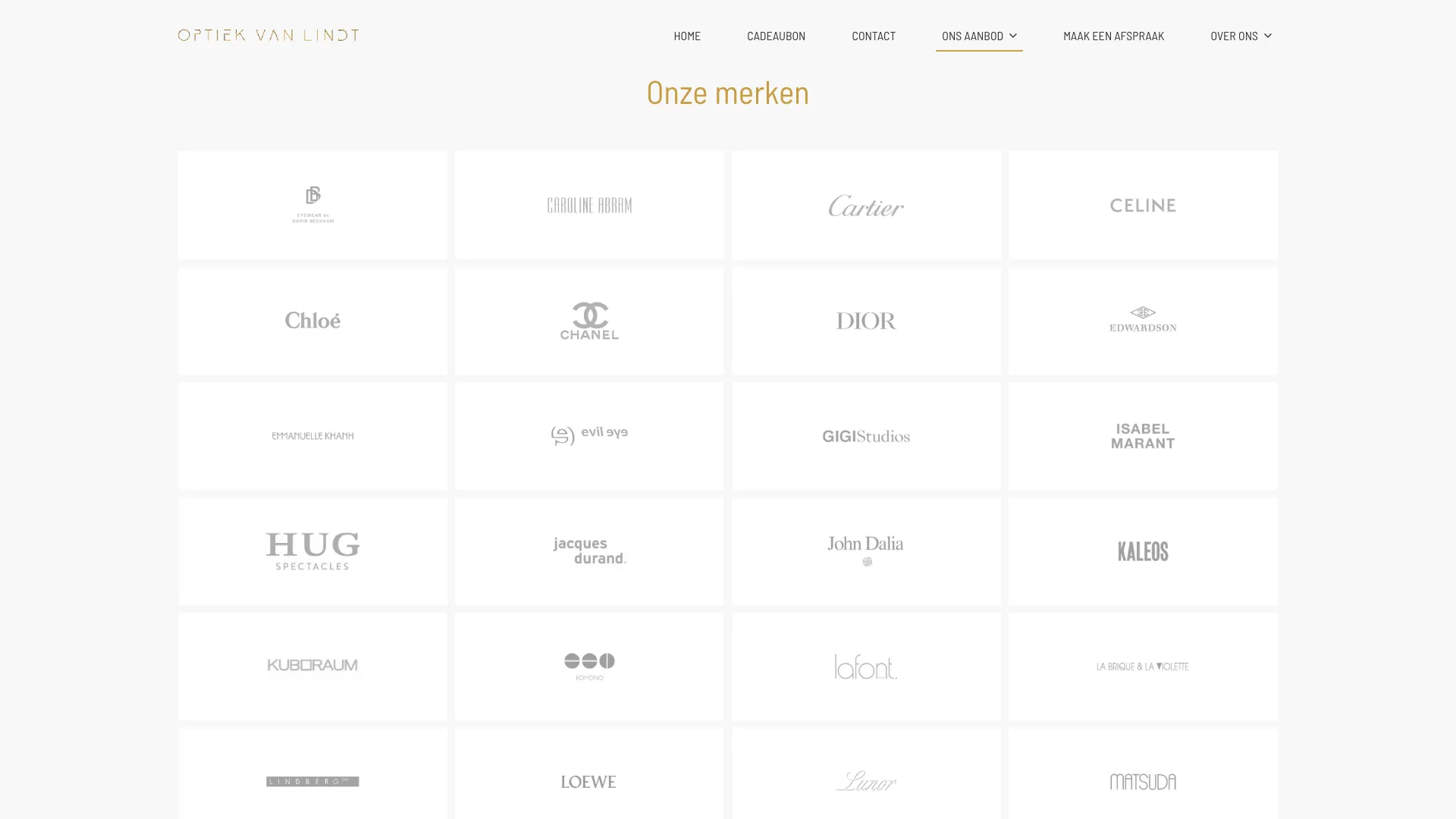Open the HUG Spectacles logo
The height and width of the screenshot is (819, 1456).
pyautogui.click(x=312, y=551)
